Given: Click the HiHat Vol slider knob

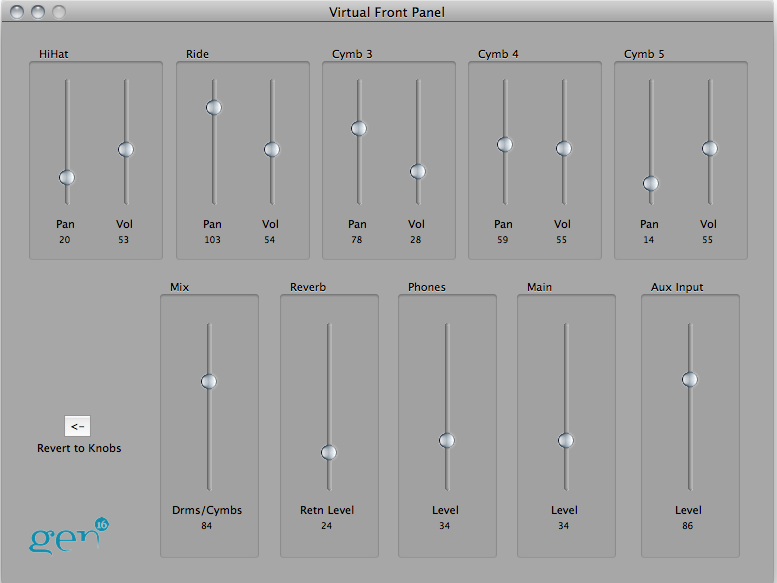Looking at the screenshot, I should [125, 150].
